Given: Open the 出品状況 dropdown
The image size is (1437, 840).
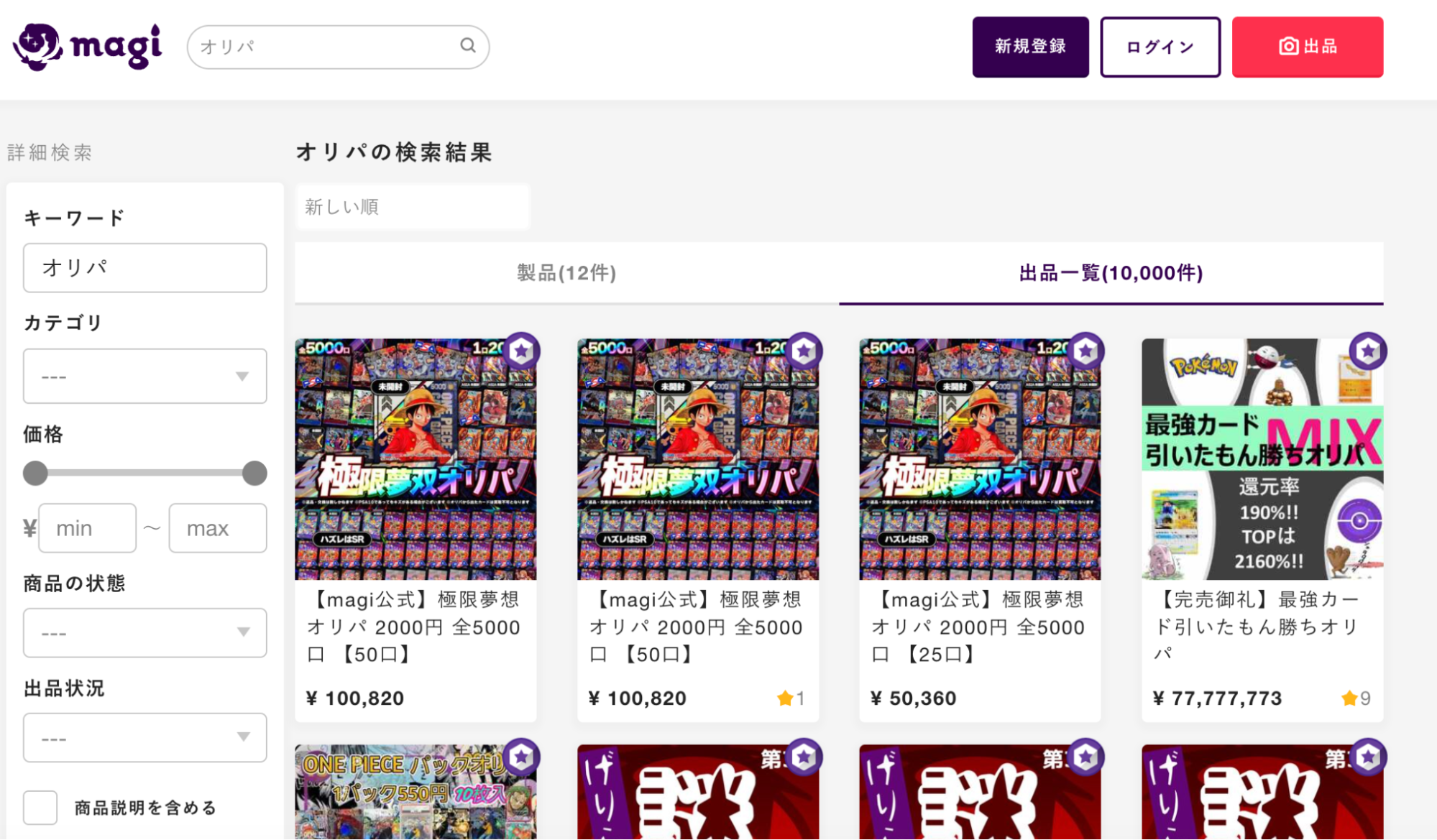Looking at the screenshot, I should [145, 738].
